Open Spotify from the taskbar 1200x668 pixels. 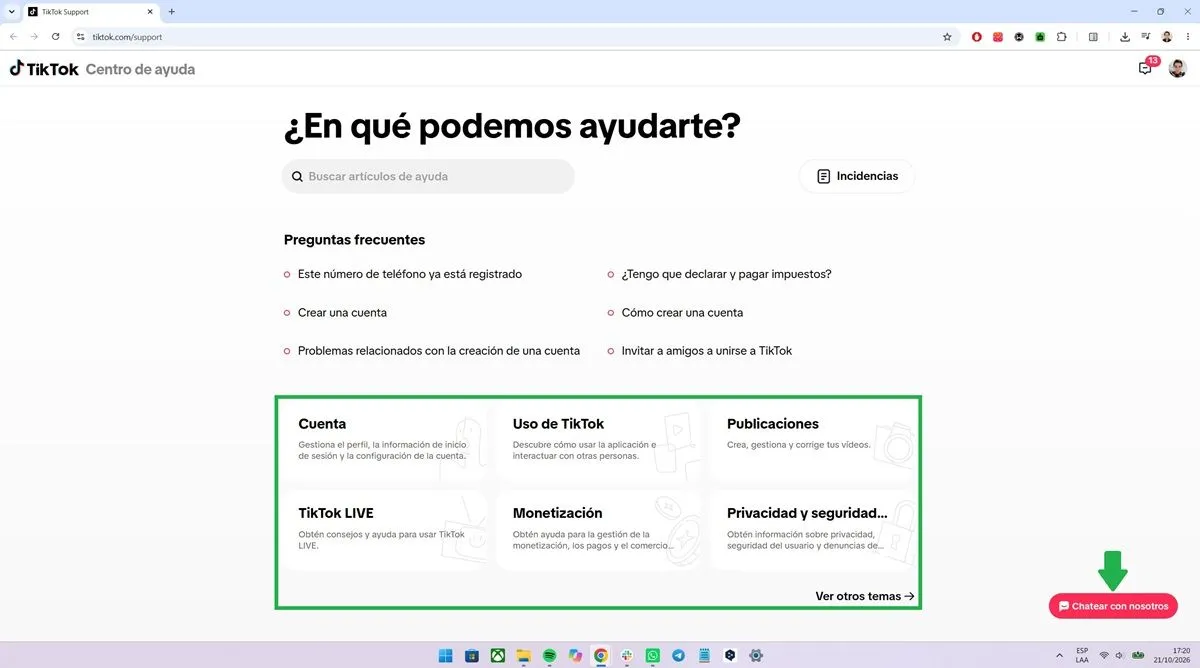point(549,655)
